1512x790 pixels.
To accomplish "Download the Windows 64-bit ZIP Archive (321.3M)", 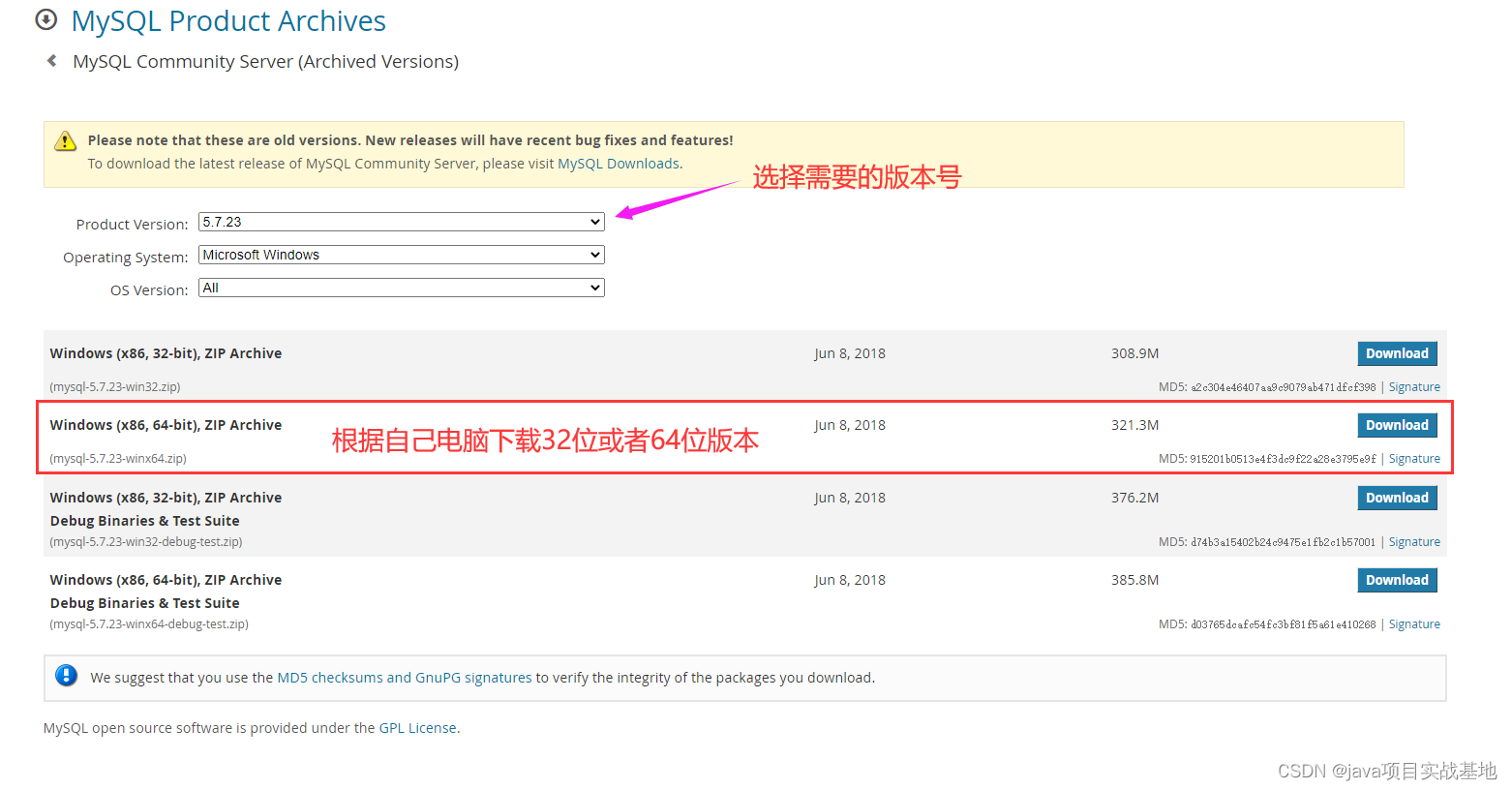I will (1397, 425).
